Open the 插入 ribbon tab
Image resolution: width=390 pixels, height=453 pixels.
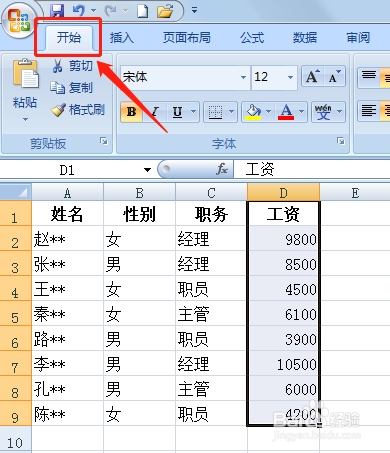pos(122,38)
